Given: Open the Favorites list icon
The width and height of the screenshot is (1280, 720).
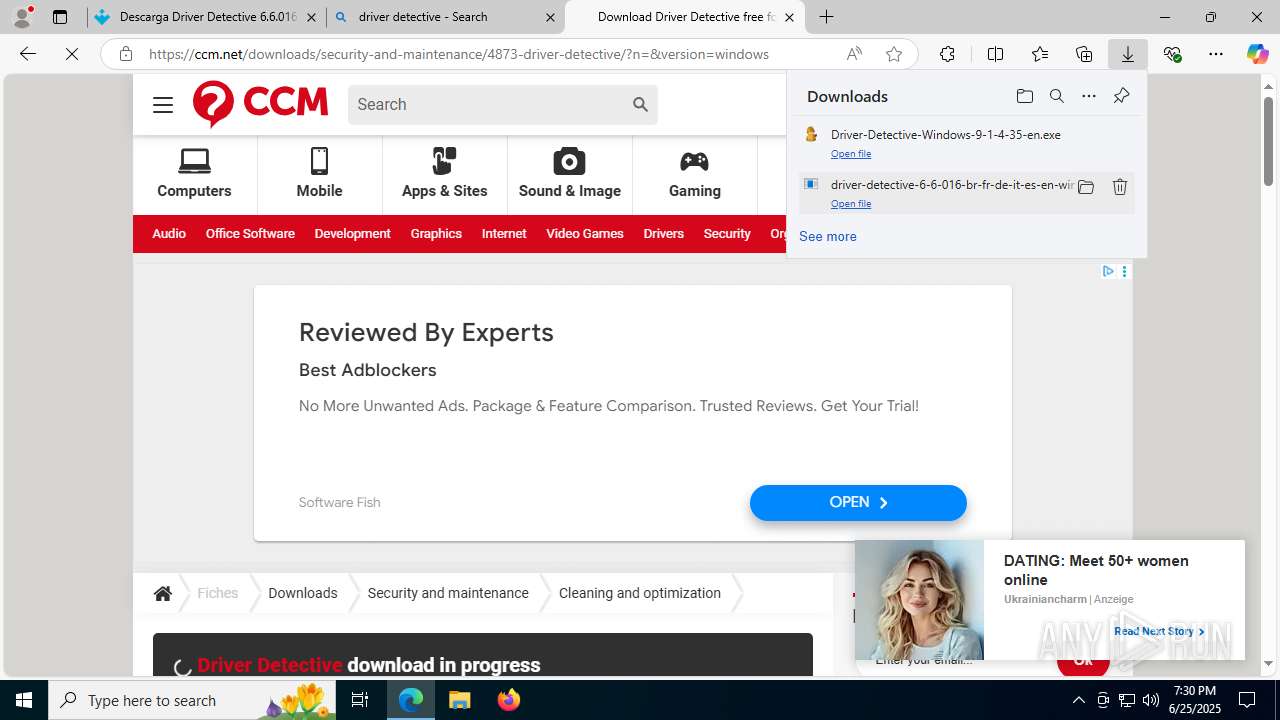Looking at the screenshot, I should pos(1040,54).
